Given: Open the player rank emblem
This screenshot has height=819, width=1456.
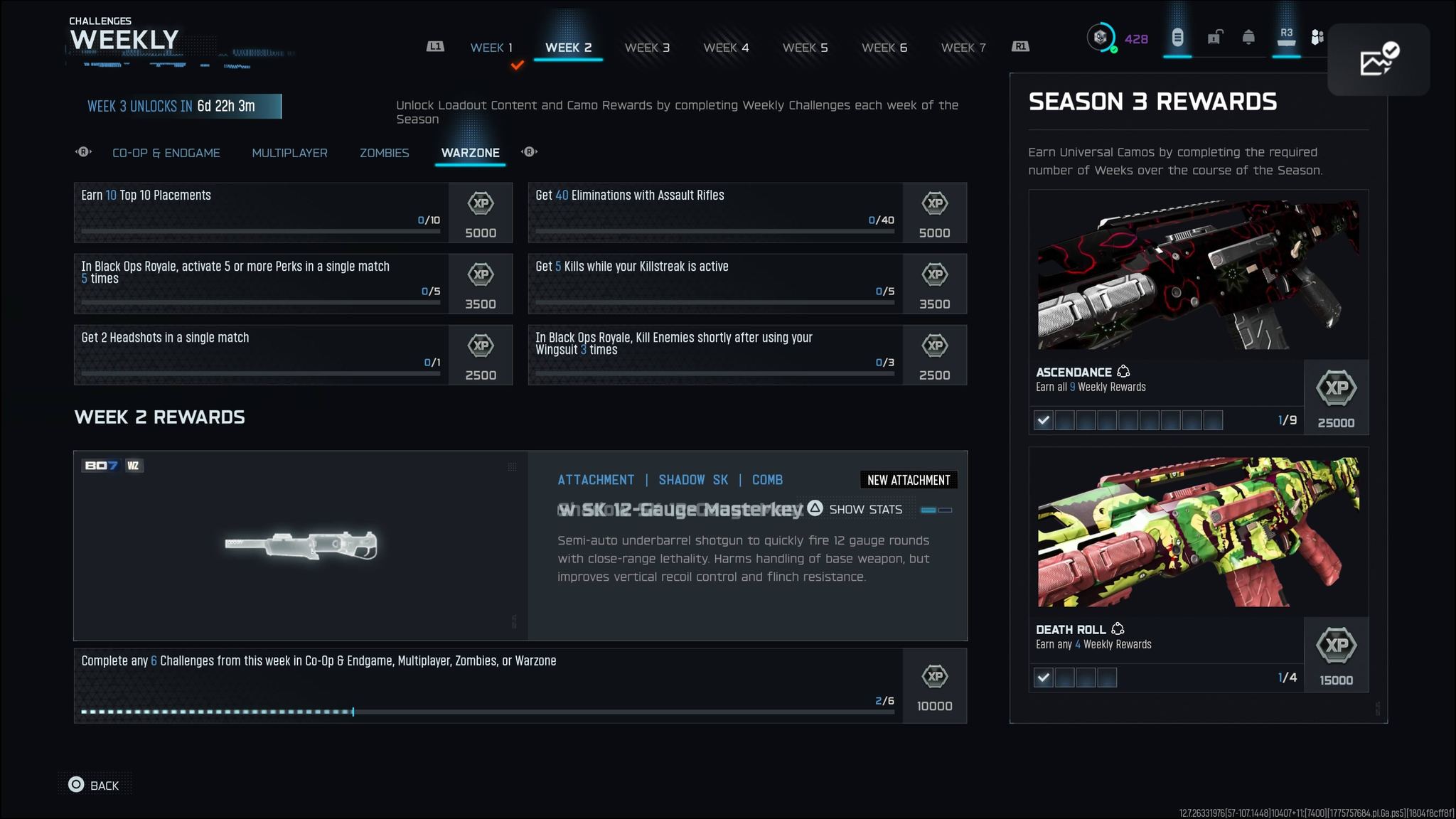Looking at the screenshot, I should (x=1101, y=38).
